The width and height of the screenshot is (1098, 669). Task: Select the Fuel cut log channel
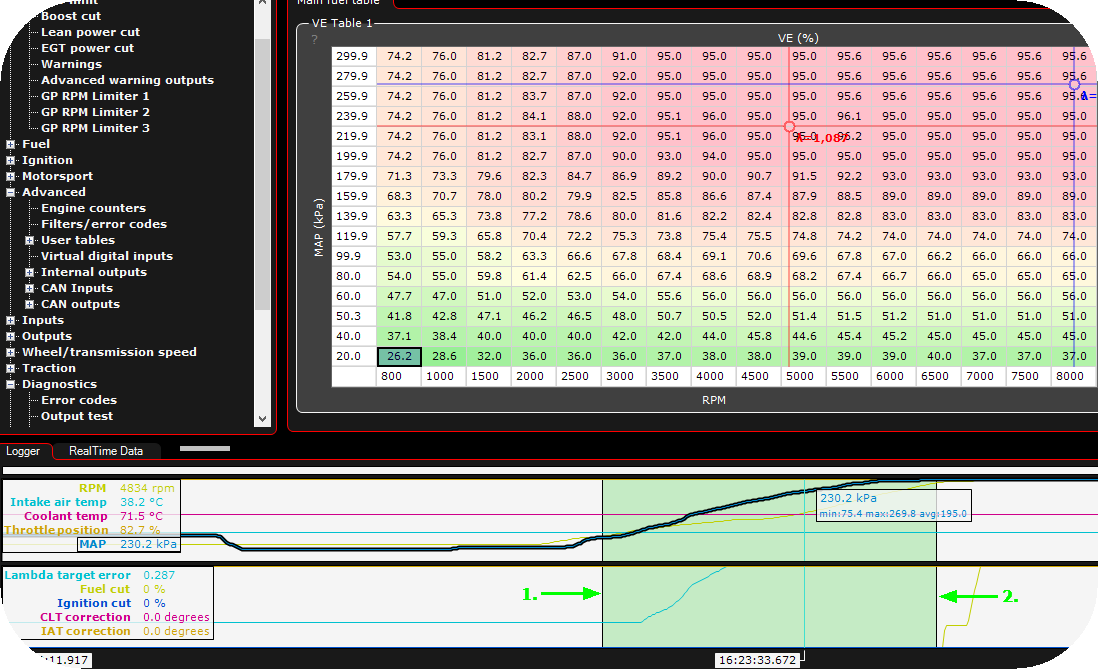tap(105, 589)
